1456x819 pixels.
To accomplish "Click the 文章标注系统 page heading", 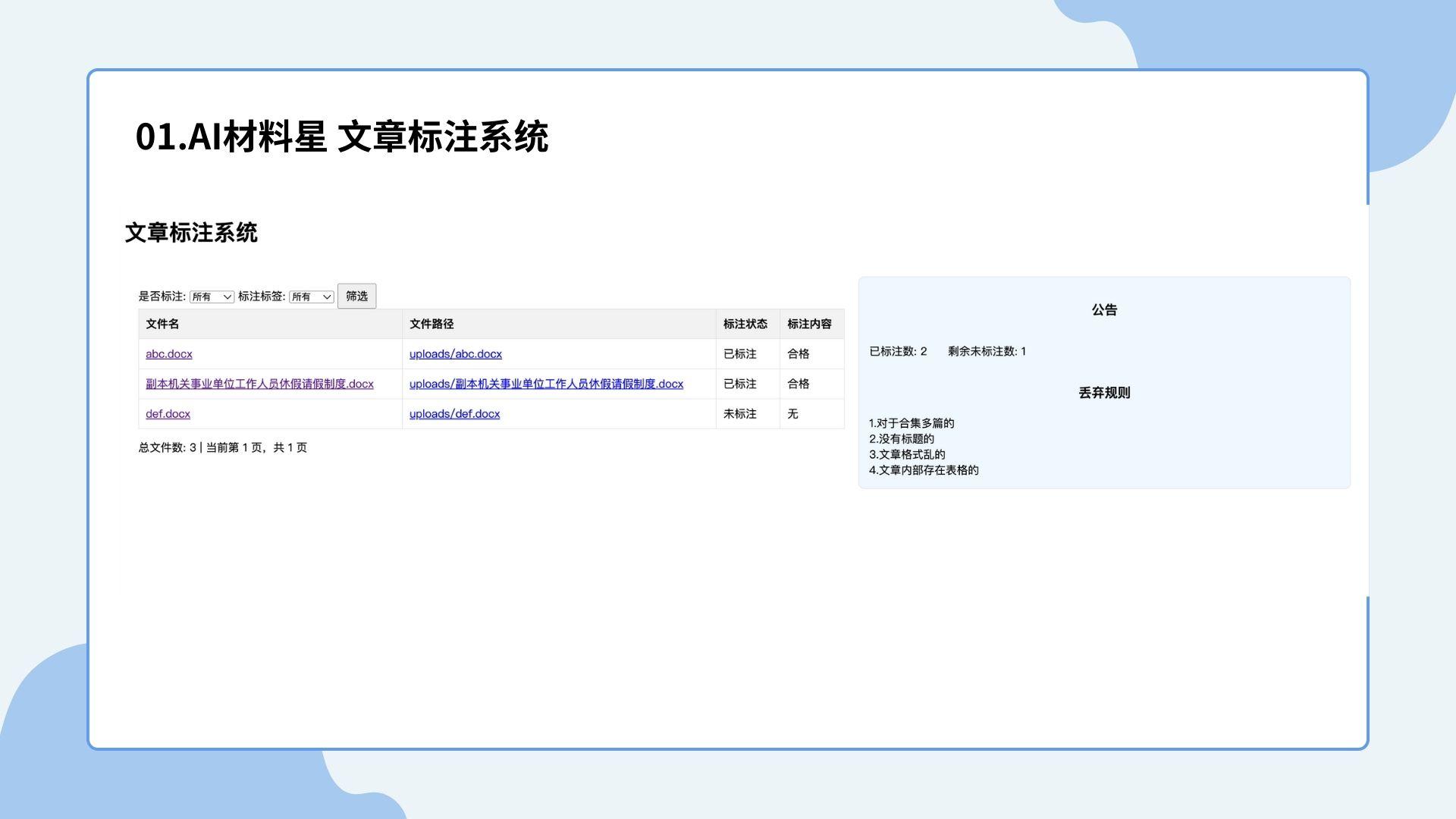I will pos(191,233).
